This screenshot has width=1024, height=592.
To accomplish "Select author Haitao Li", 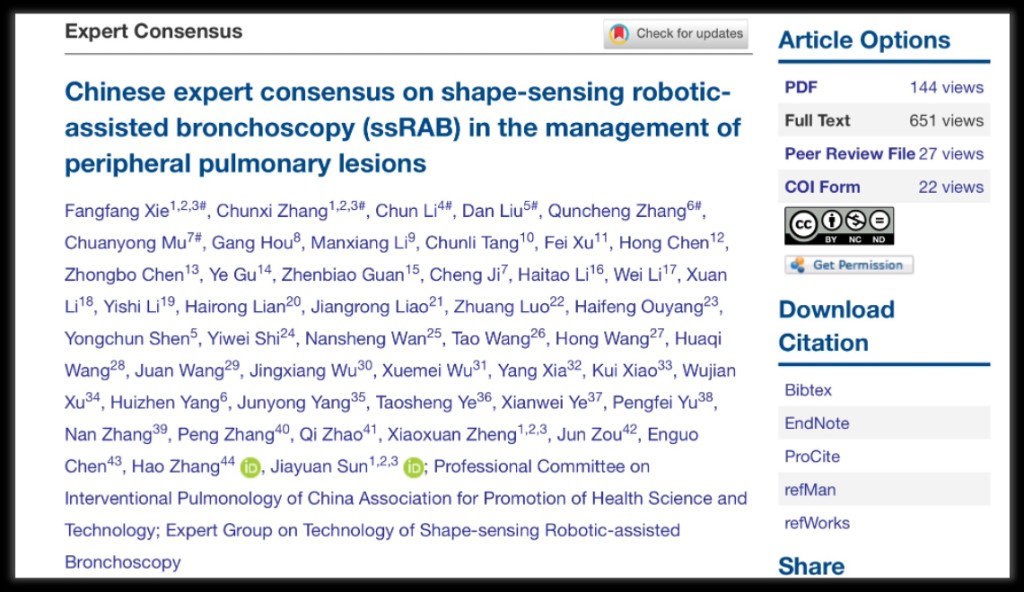I will tap(553, 275).
